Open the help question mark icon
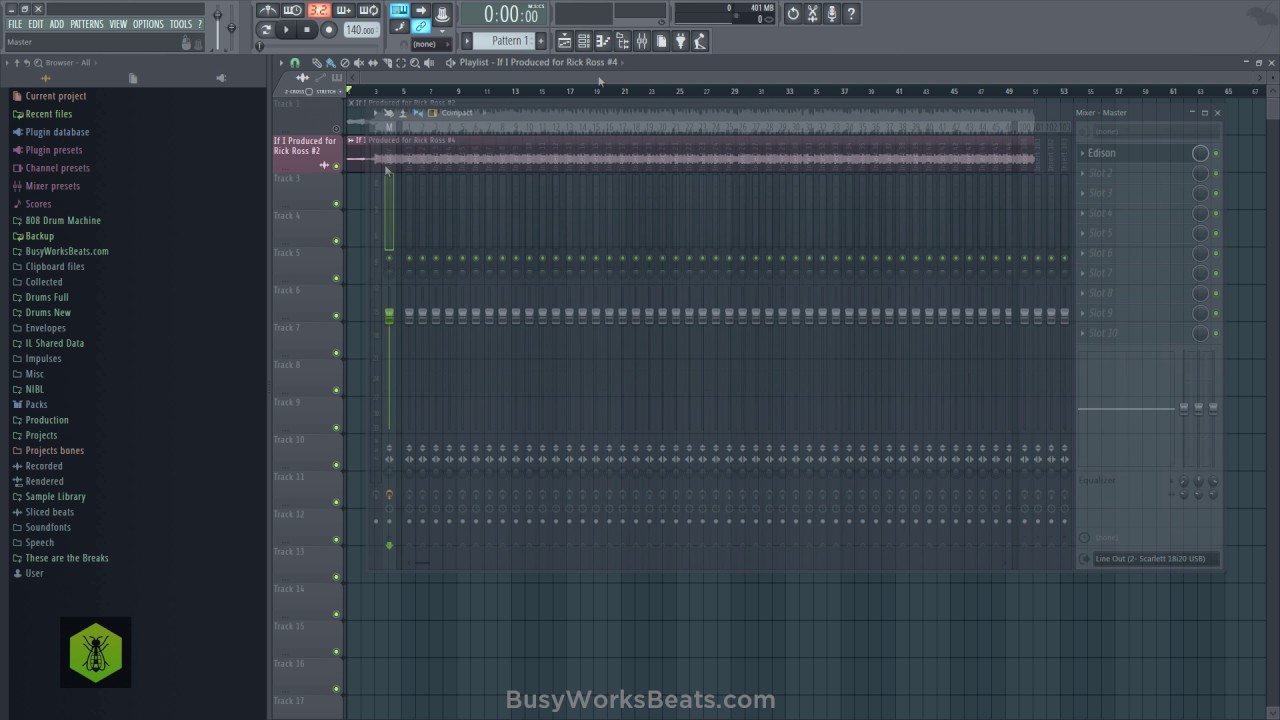Screen dimensions: 1280x720 tap(851, 13)
